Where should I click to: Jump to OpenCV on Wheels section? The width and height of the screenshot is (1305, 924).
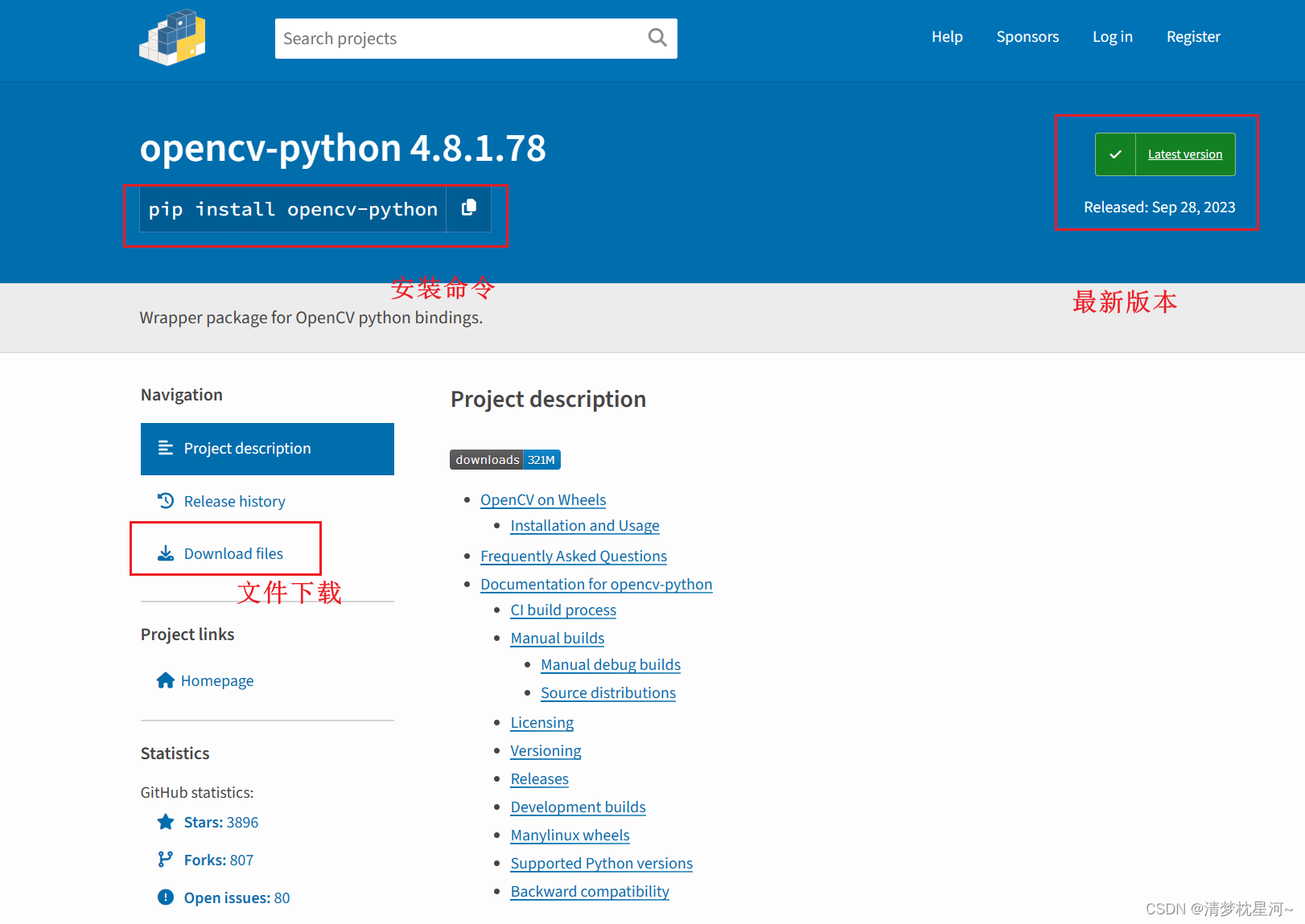coord(543,500)
